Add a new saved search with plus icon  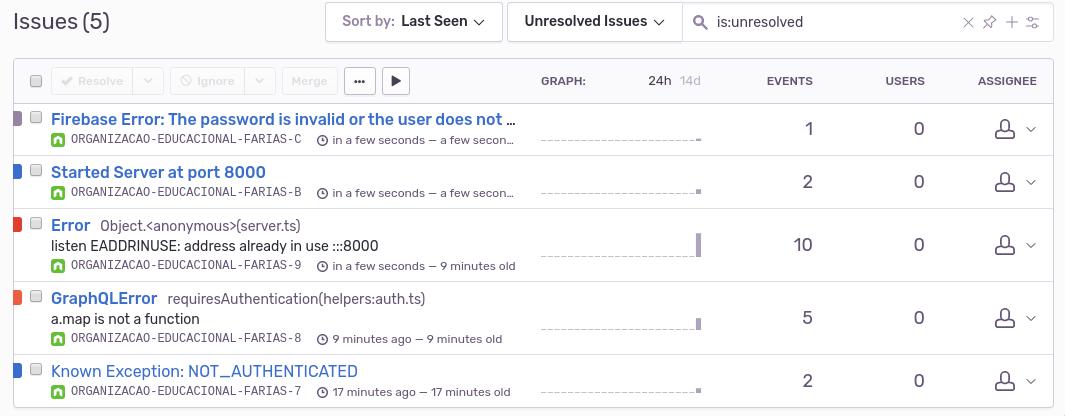click(1011, 22)
